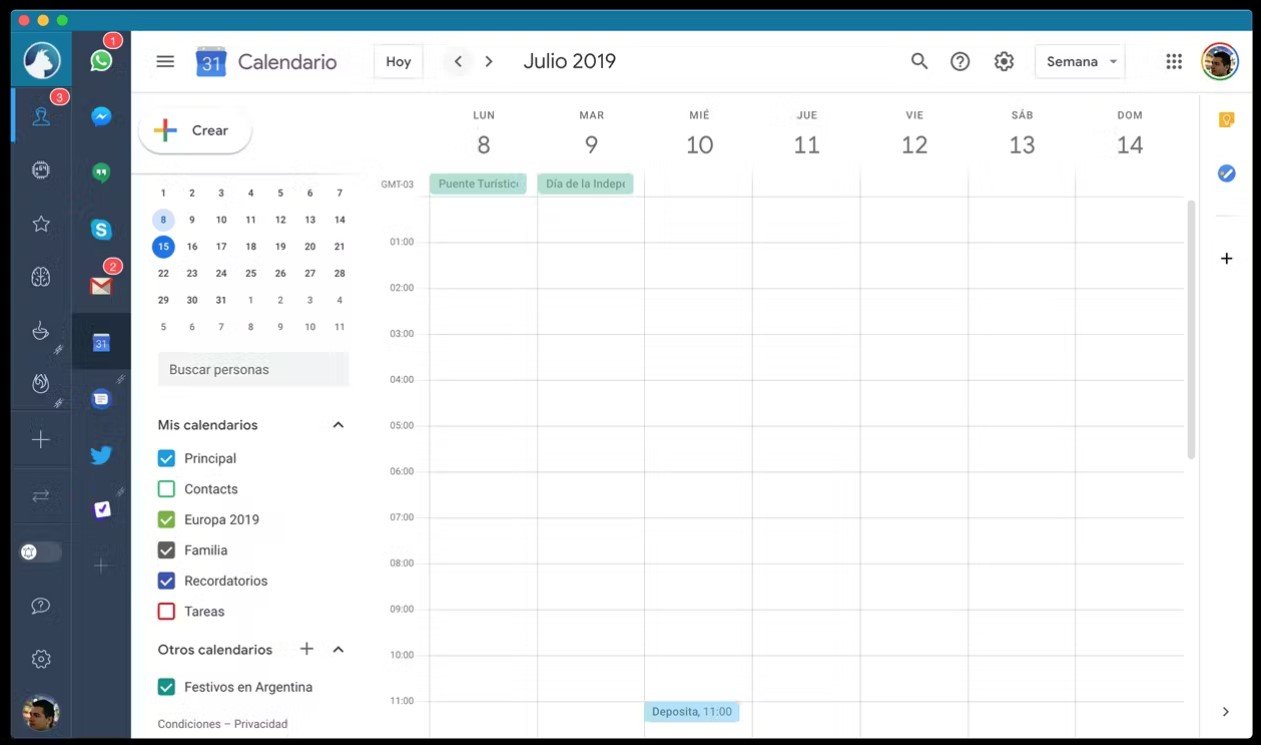
Task: Open the Google apps grid
Action: point(1174,61)
